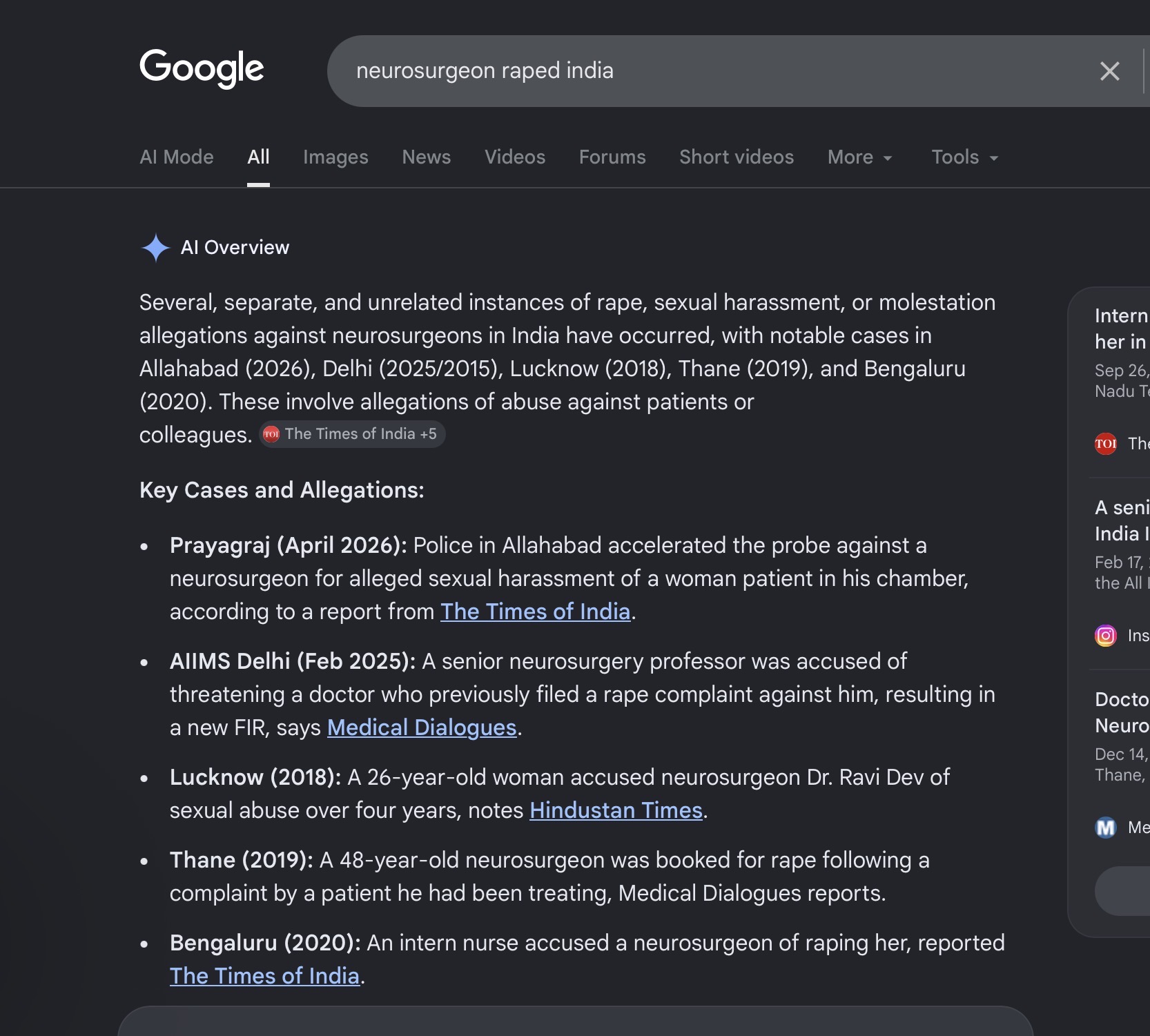Switch to the Forums tab
Viewport: 1150px width, 1036px height.
click(612, 157)
